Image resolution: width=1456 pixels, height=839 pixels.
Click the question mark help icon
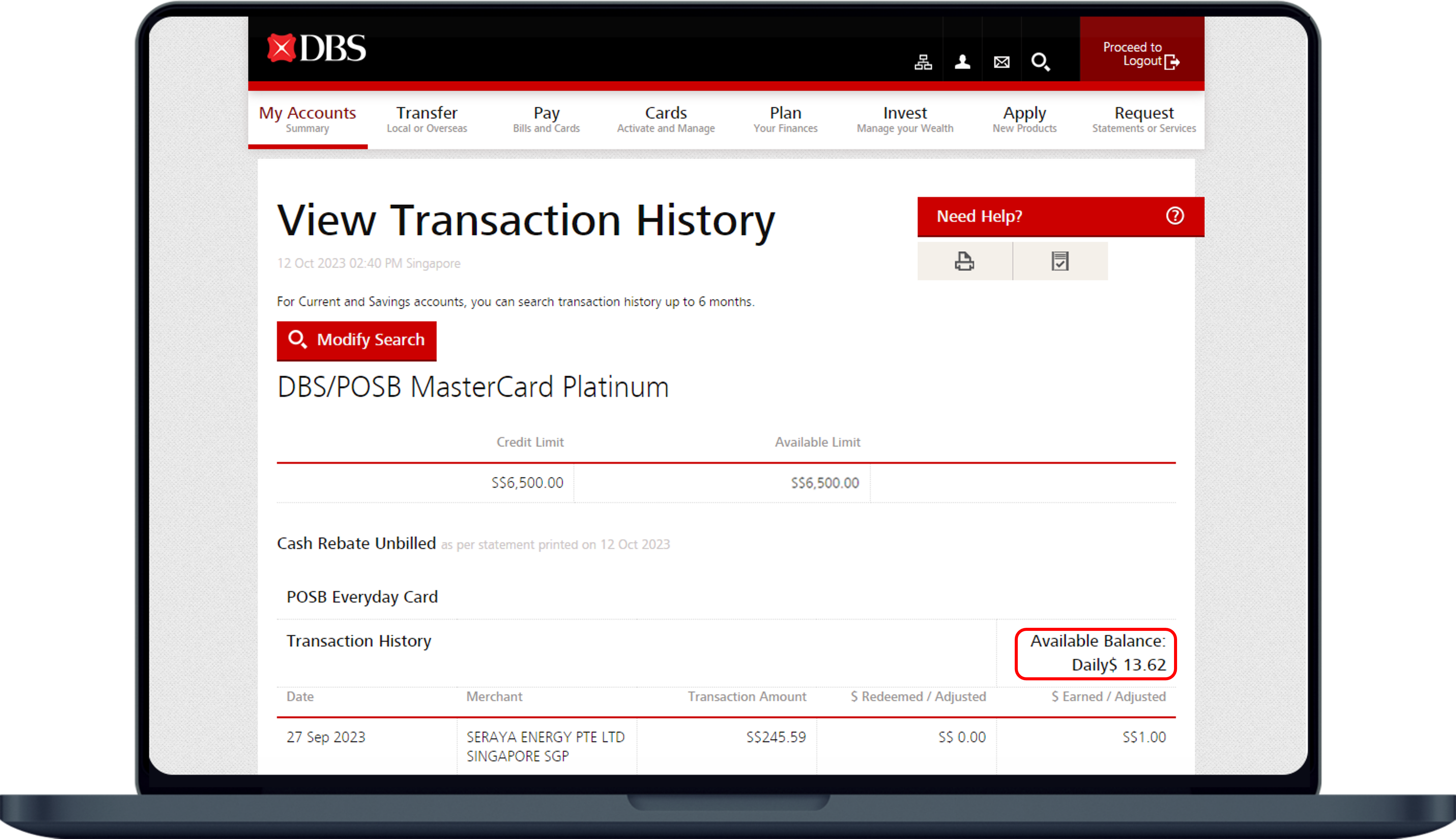(x=1175, y=216)
